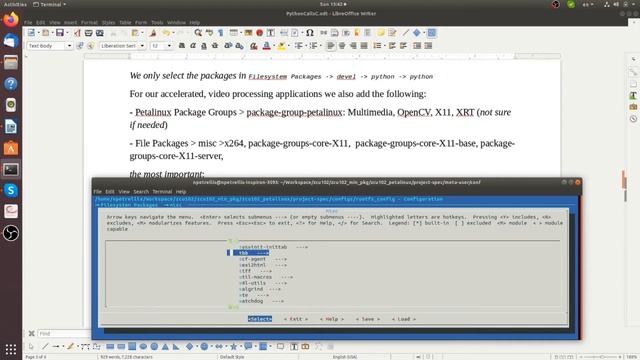Expand the font color dropdown arrow
The image size is (640, 360).
[x=273, y=46]
